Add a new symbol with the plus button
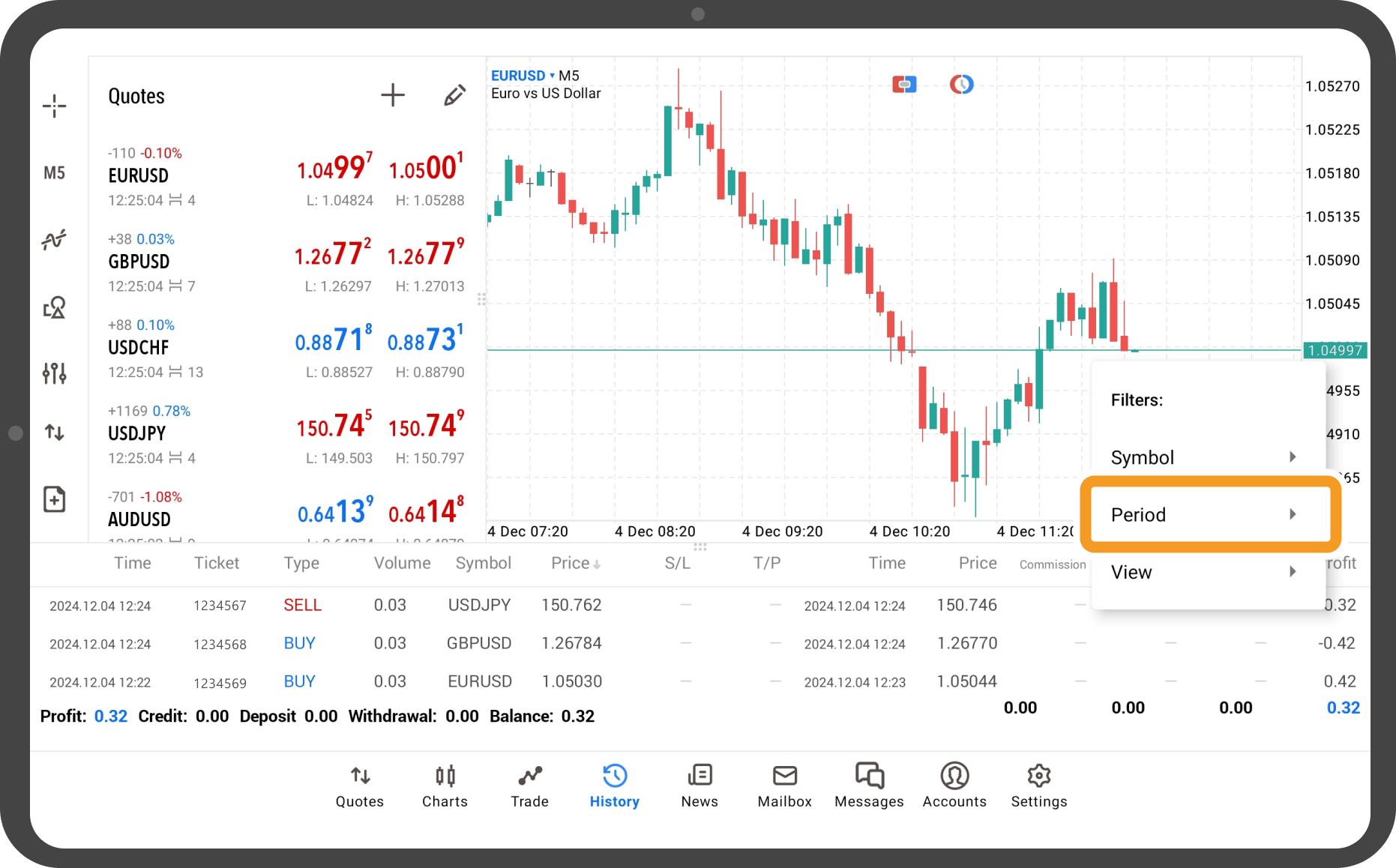The height and width of the screenshot is (868, 1396). pyautogui.click(x=393, y=94)
